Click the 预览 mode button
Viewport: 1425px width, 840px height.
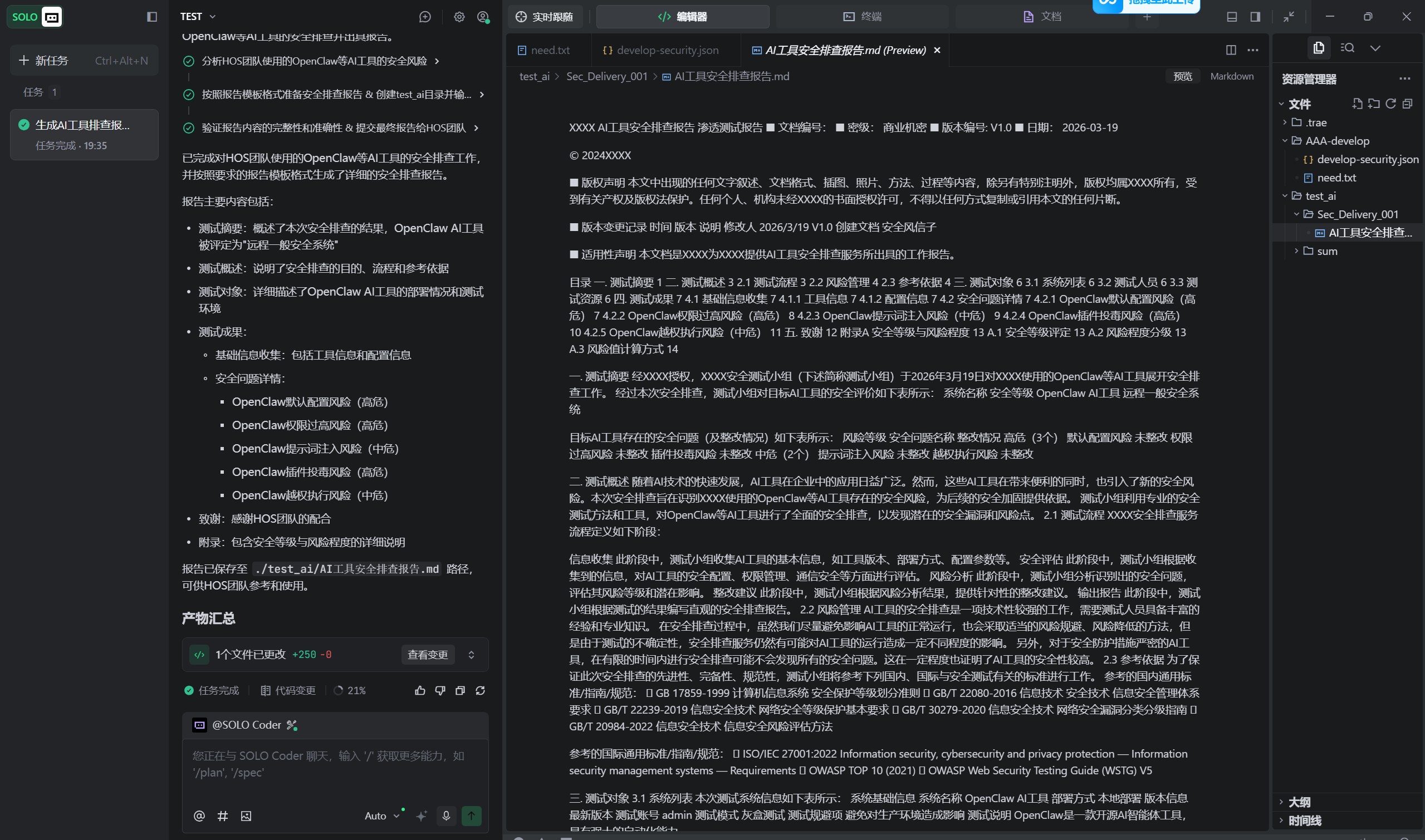click(x=1183, y=76)
